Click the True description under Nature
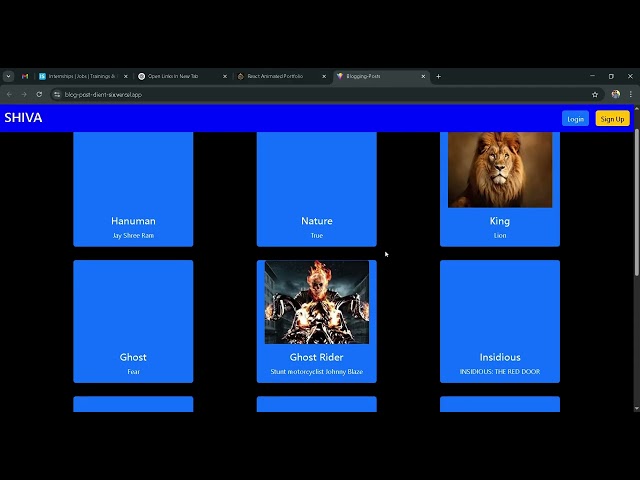This screenshot has height=480, width=640. pyautogui.click(x=317, y=236)
